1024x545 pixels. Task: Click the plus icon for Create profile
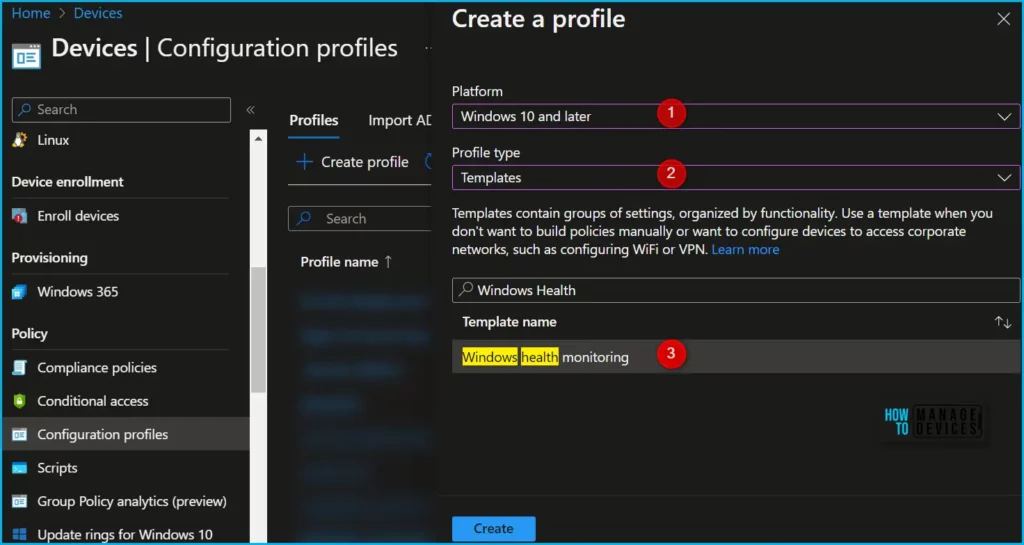click(x=304, y=162)
